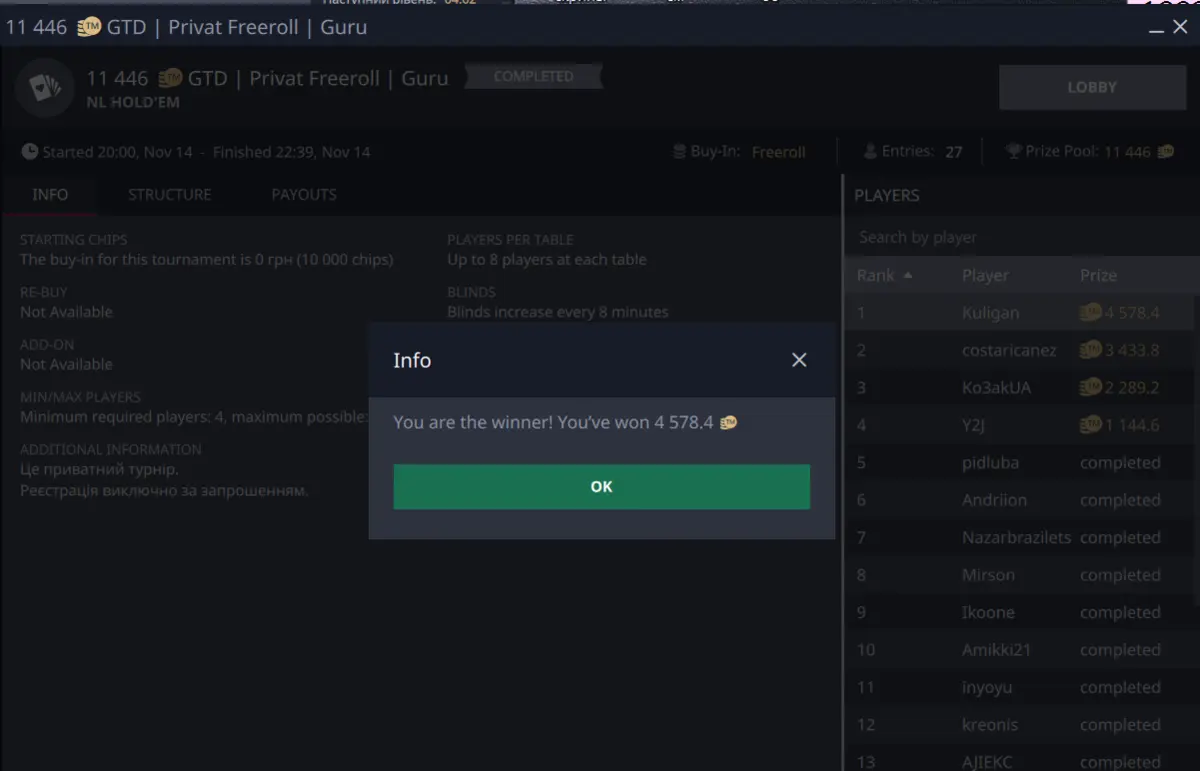Click the Prize Pool trophy icon
This screenshot has height=771, width=1200.
tap(1014, 152)
